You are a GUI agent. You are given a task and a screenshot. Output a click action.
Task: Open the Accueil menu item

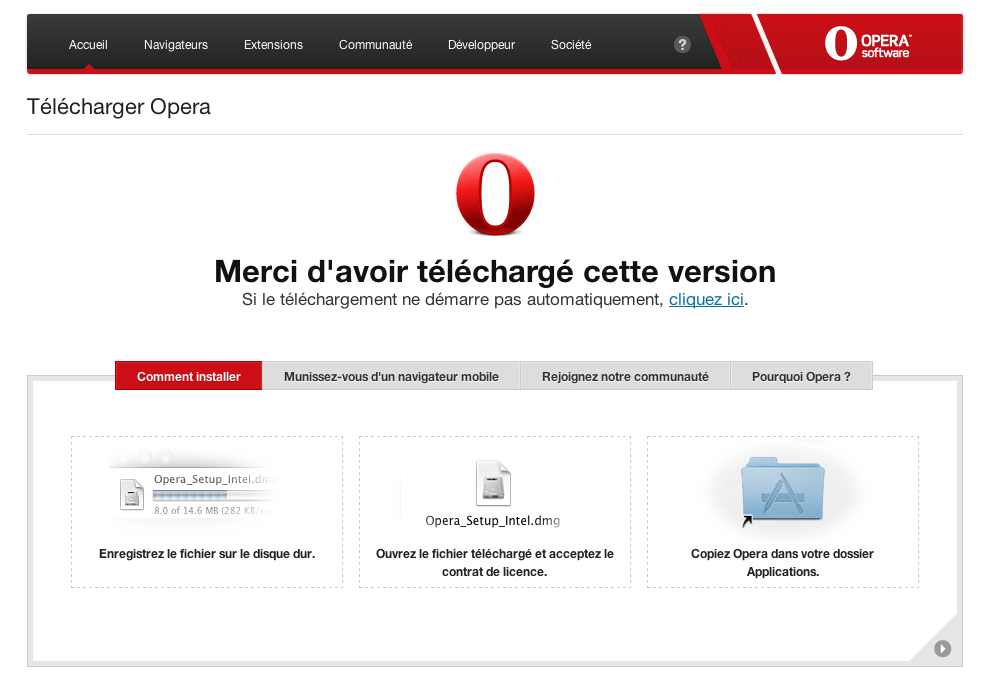click(x=88, y=45)
